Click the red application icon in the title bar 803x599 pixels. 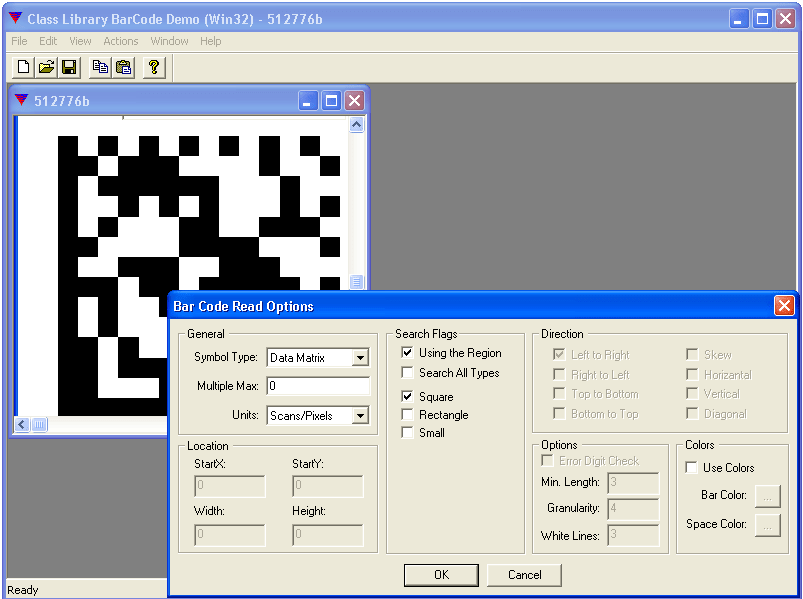coord(13,17)
